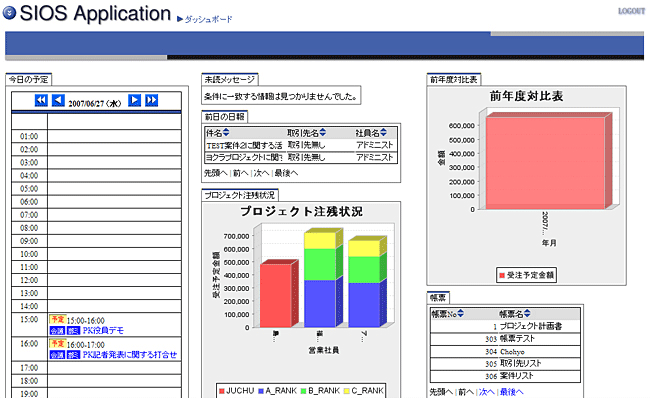Image resolution: width=650 pixels, height=398 pixels.
Task: Click the LOGOUT link
Action: (631, 11)
